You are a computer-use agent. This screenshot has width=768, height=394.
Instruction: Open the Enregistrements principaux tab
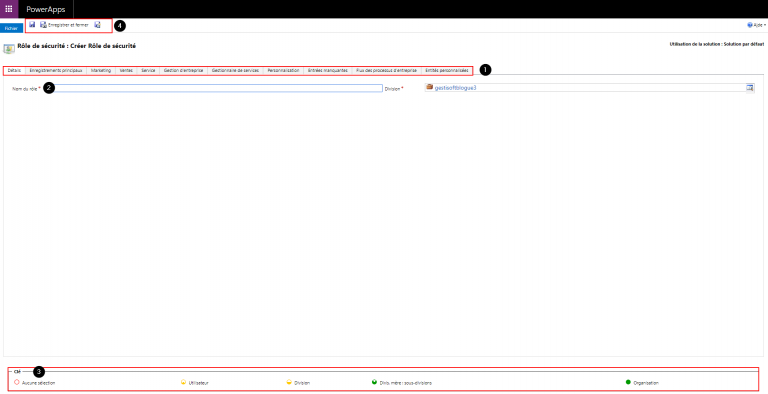coord(56,71)
